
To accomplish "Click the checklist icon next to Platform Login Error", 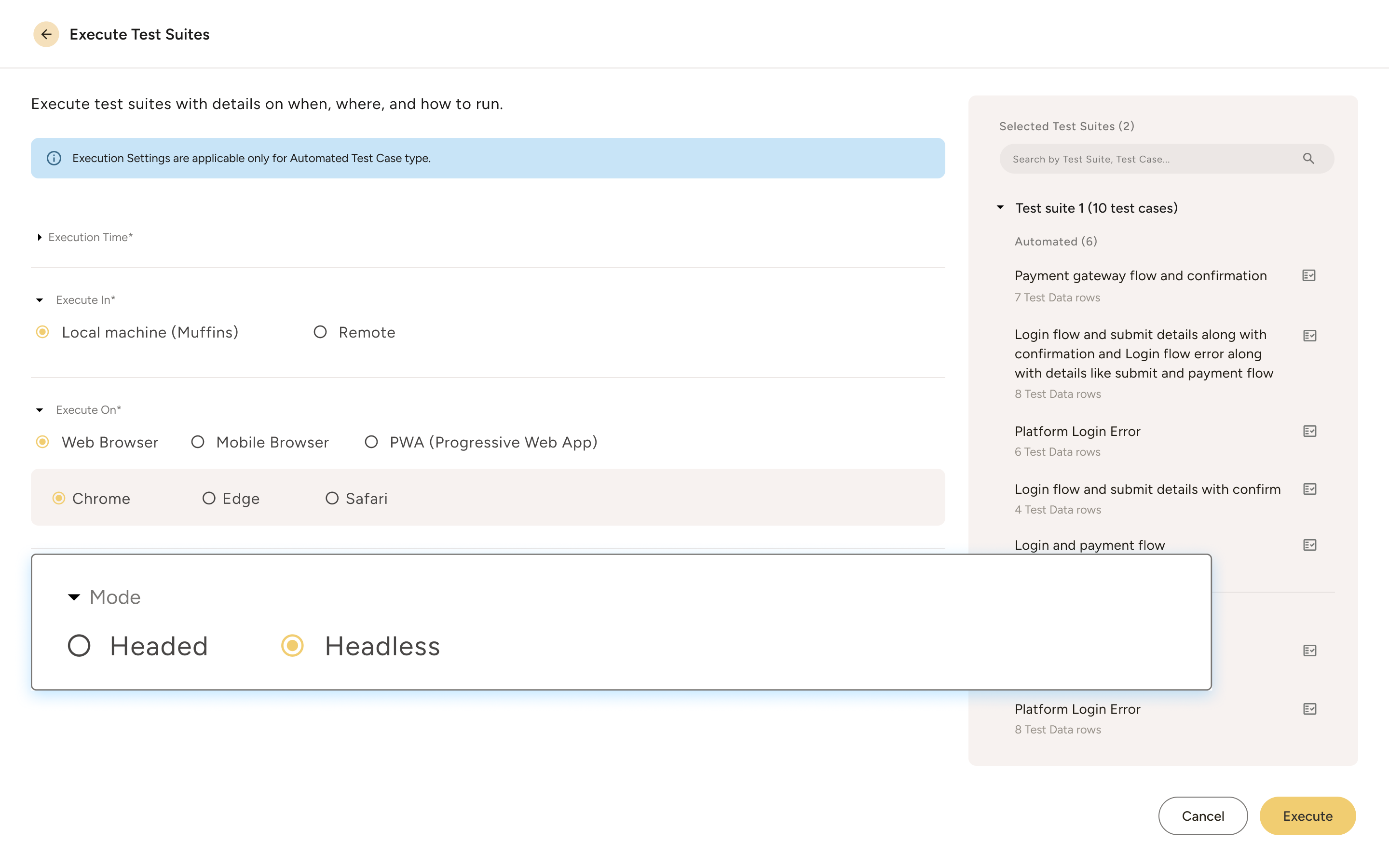I will [1310, 431].
